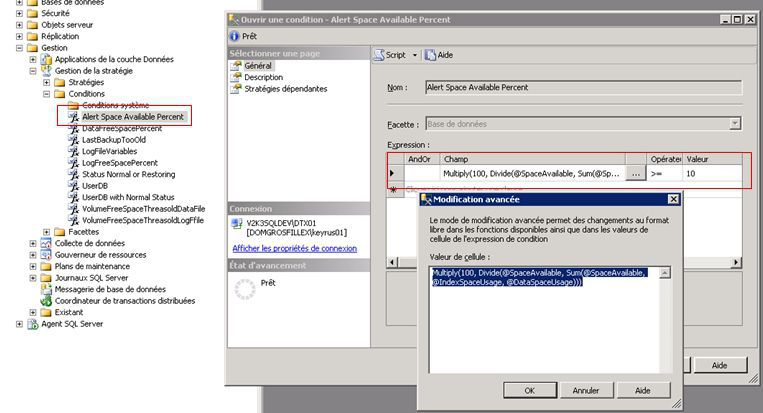Click the Conditions folder icon
The image size is (763, 413).
60,94
